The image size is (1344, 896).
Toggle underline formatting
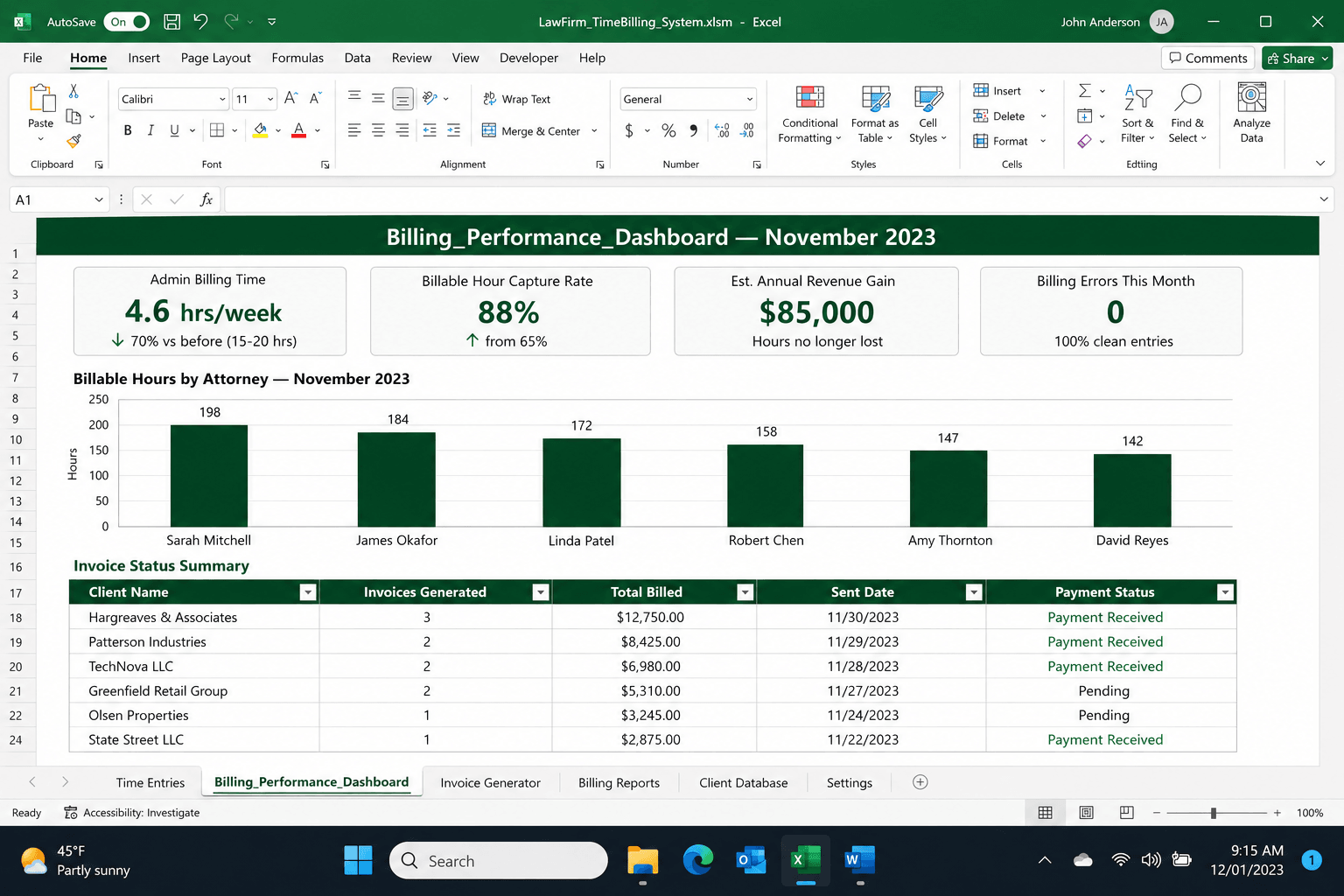(174, 130)
